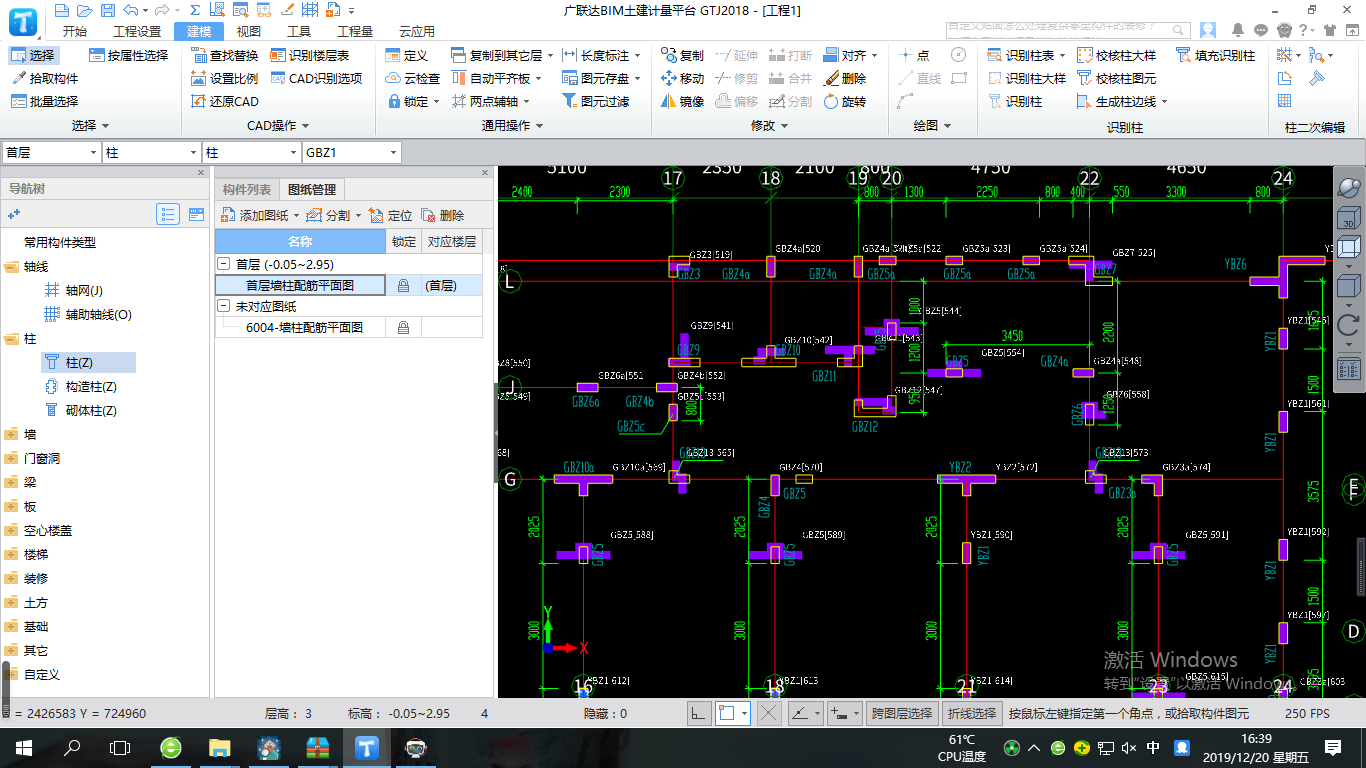
Task: Click the 名称 column header
Action: [300, 241]
